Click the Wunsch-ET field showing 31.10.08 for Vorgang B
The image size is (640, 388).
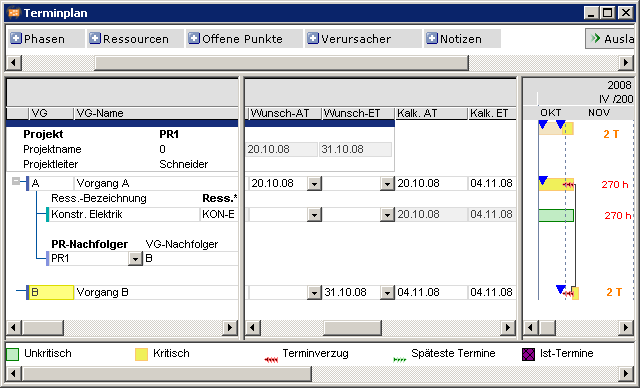tap(351, 293)
